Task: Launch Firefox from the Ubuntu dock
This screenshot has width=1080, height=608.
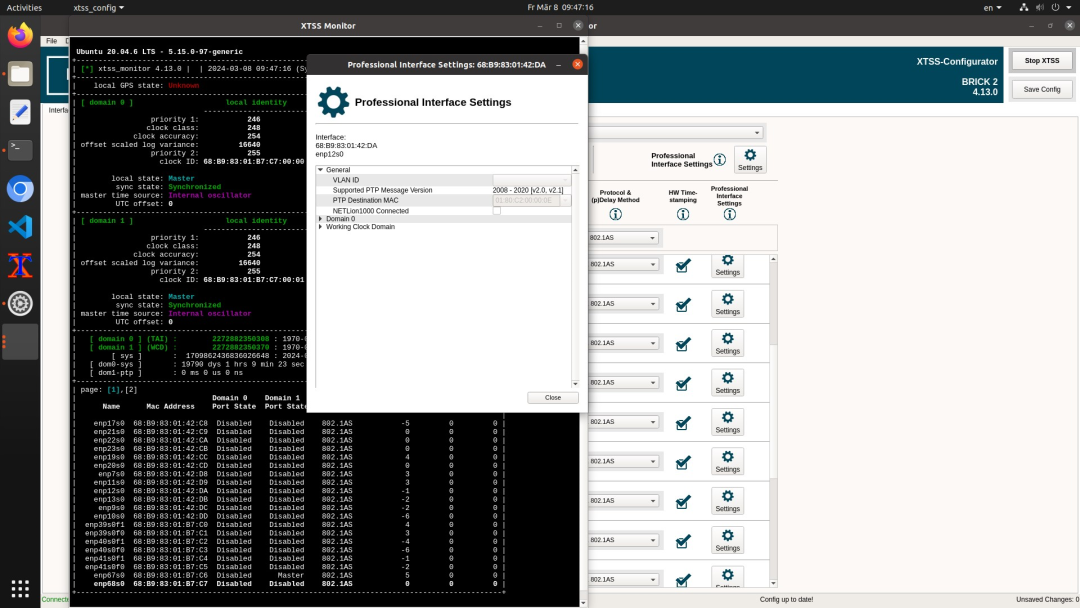Action: [x=20, y=36]
